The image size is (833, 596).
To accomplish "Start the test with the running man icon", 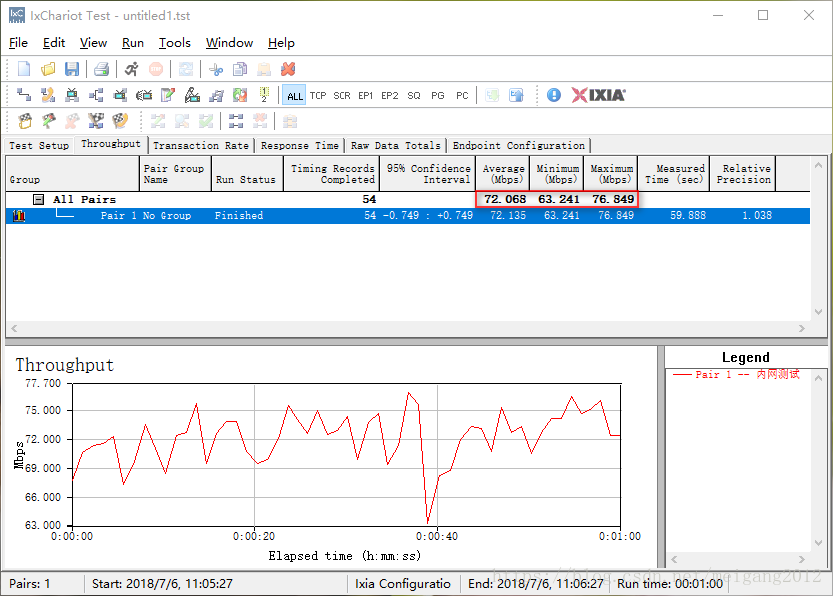I will [132, 69].
